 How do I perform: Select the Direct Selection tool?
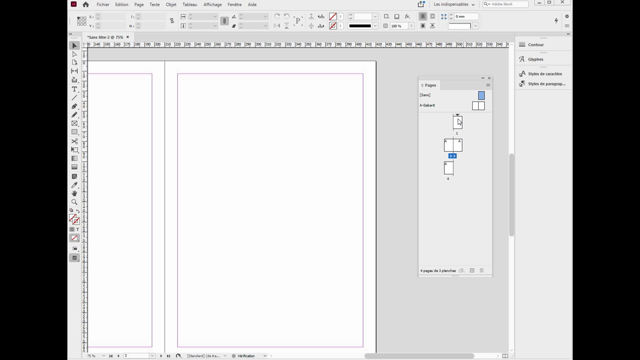coord(74,54)
